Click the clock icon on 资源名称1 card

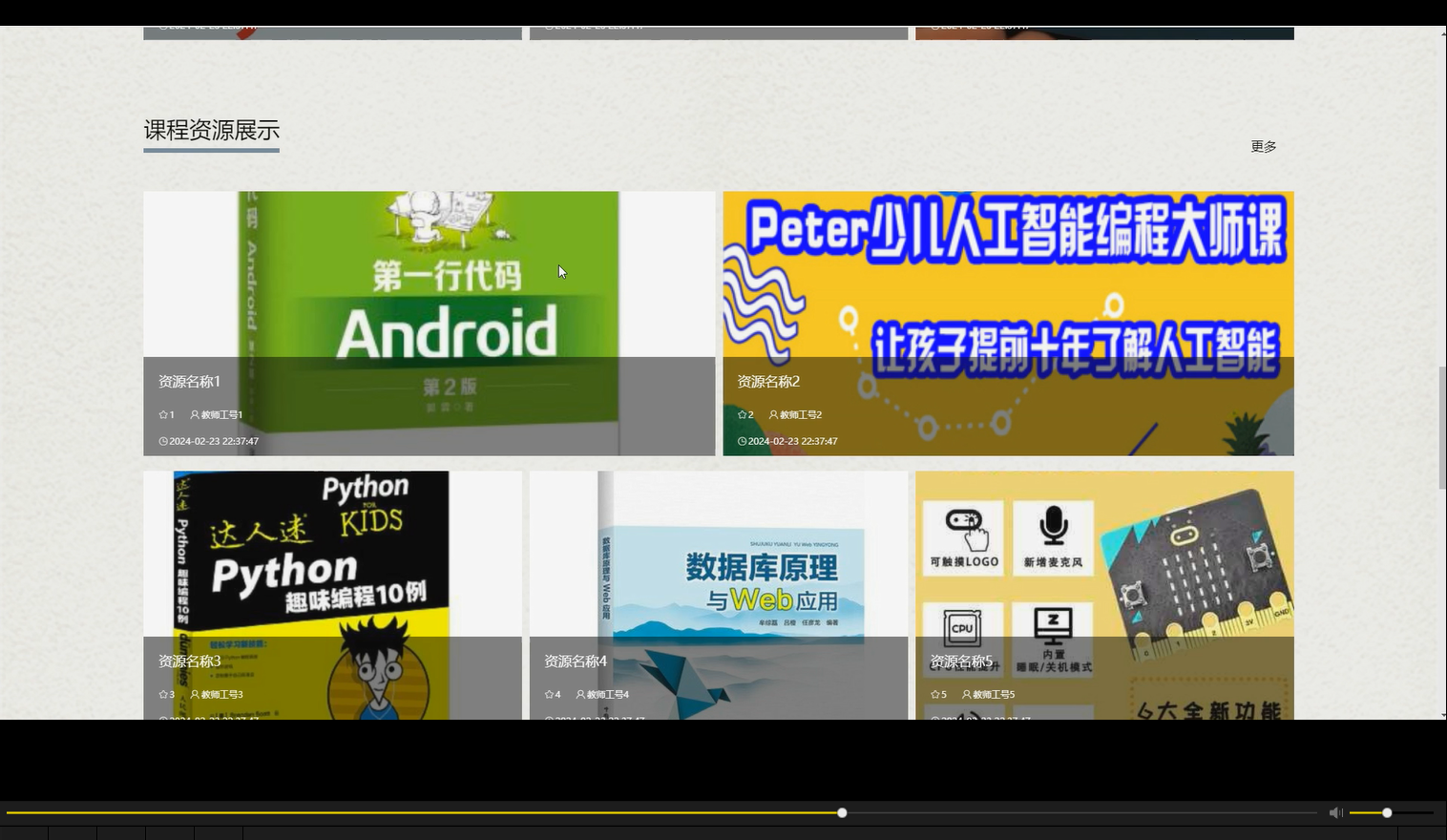(163, 442)
